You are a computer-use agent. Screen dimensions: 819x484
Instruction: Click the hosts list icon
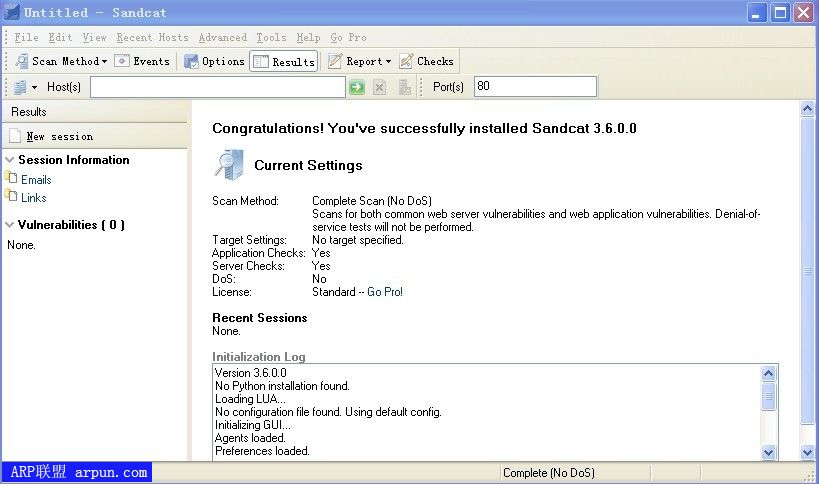(20, 87)
